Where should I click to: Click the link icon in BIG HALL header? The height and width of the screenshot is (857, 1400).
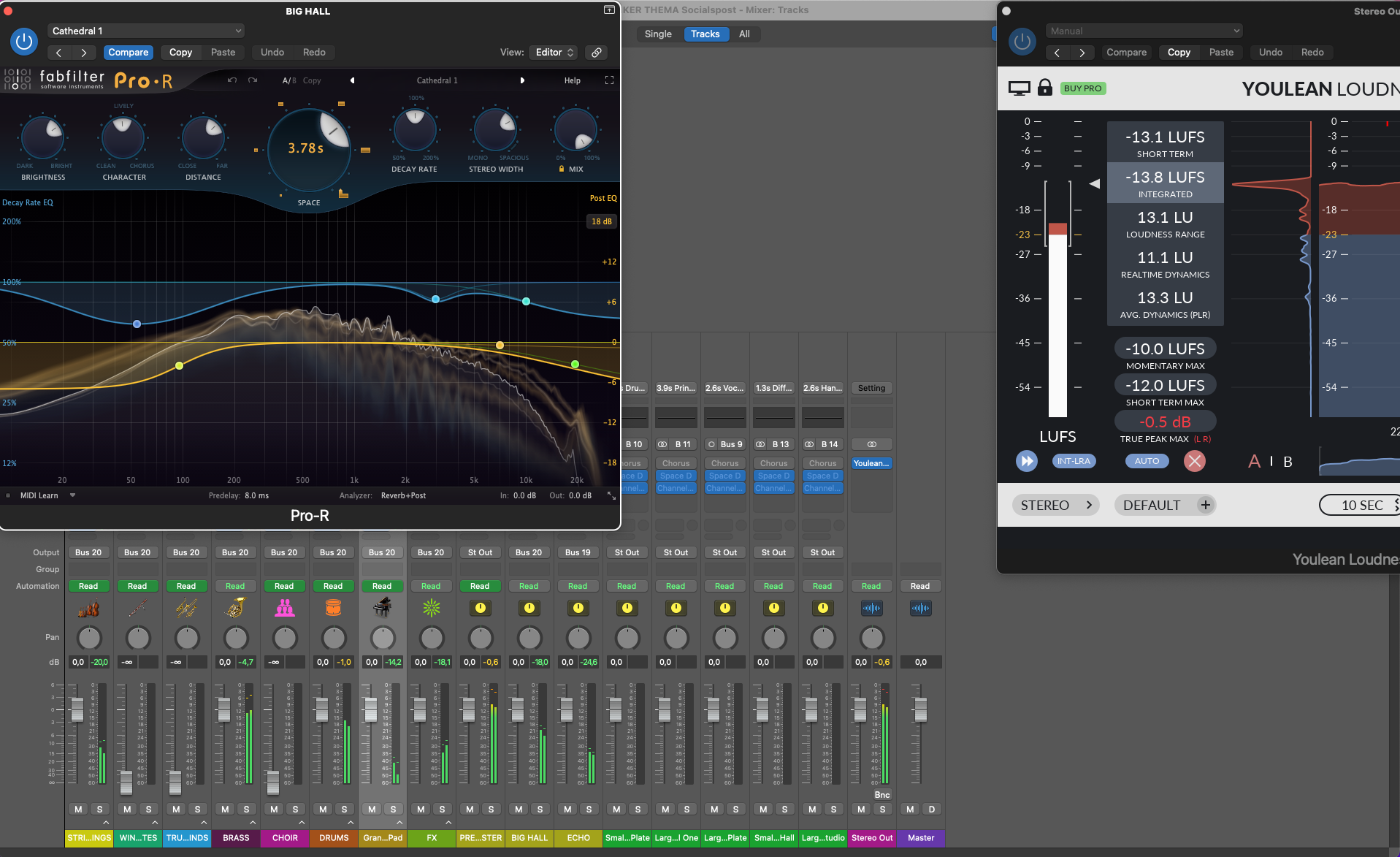pos(597,53)
